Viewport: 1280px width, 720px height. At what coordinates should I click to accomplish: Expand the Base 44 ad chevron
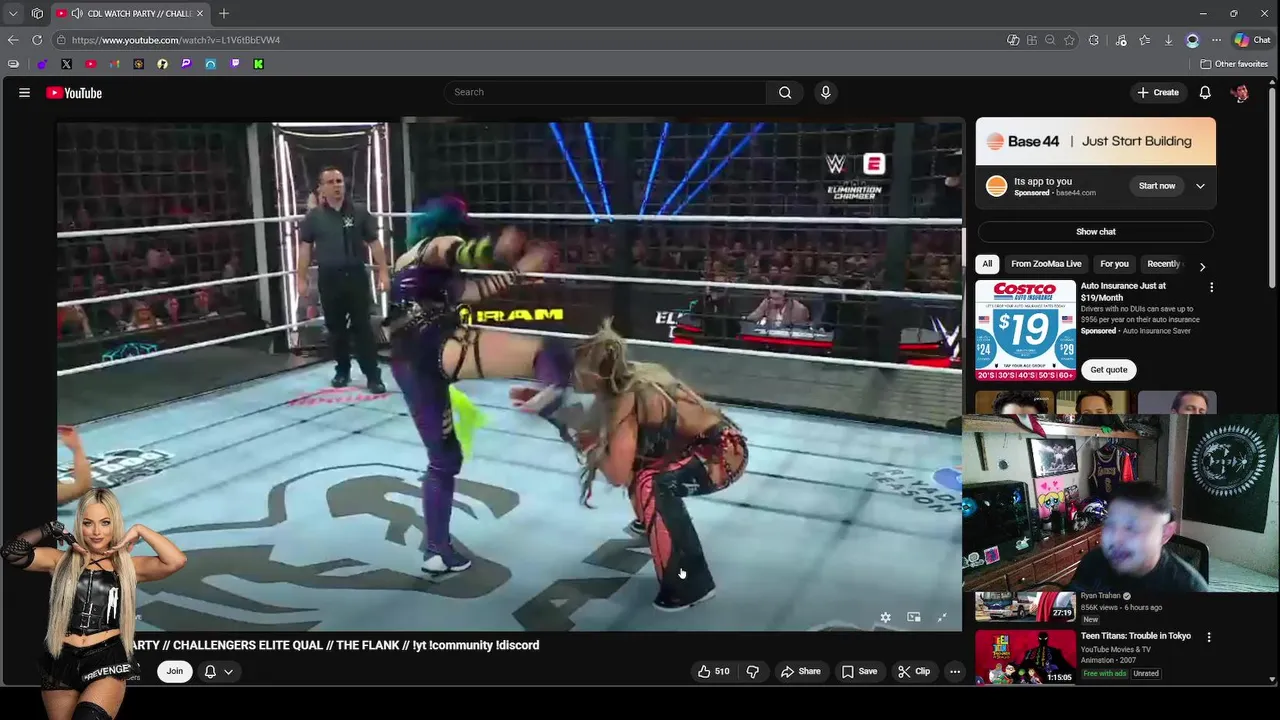1200,186
